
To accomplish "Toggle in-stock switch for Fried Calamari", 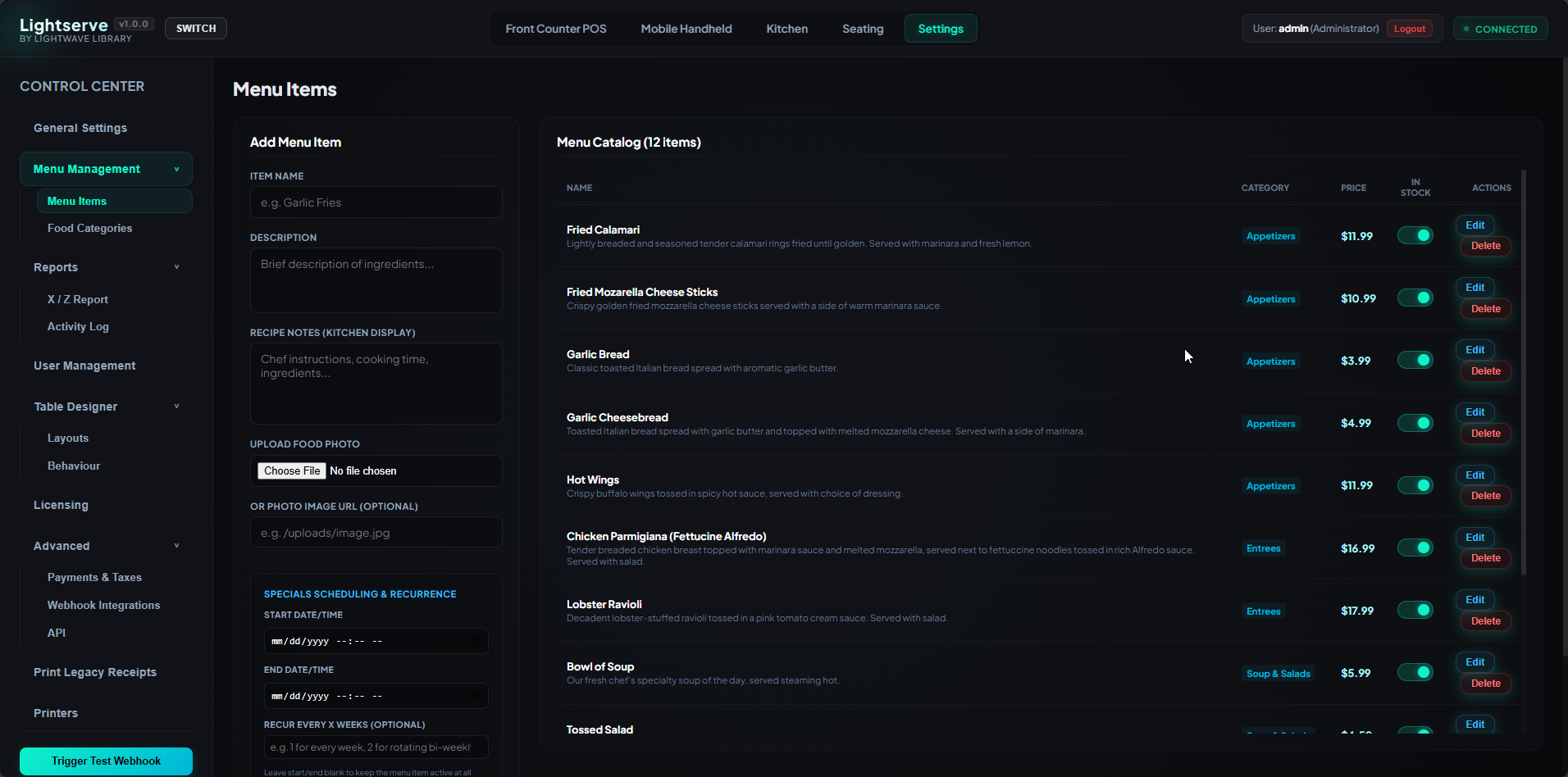I will 1415,235.
